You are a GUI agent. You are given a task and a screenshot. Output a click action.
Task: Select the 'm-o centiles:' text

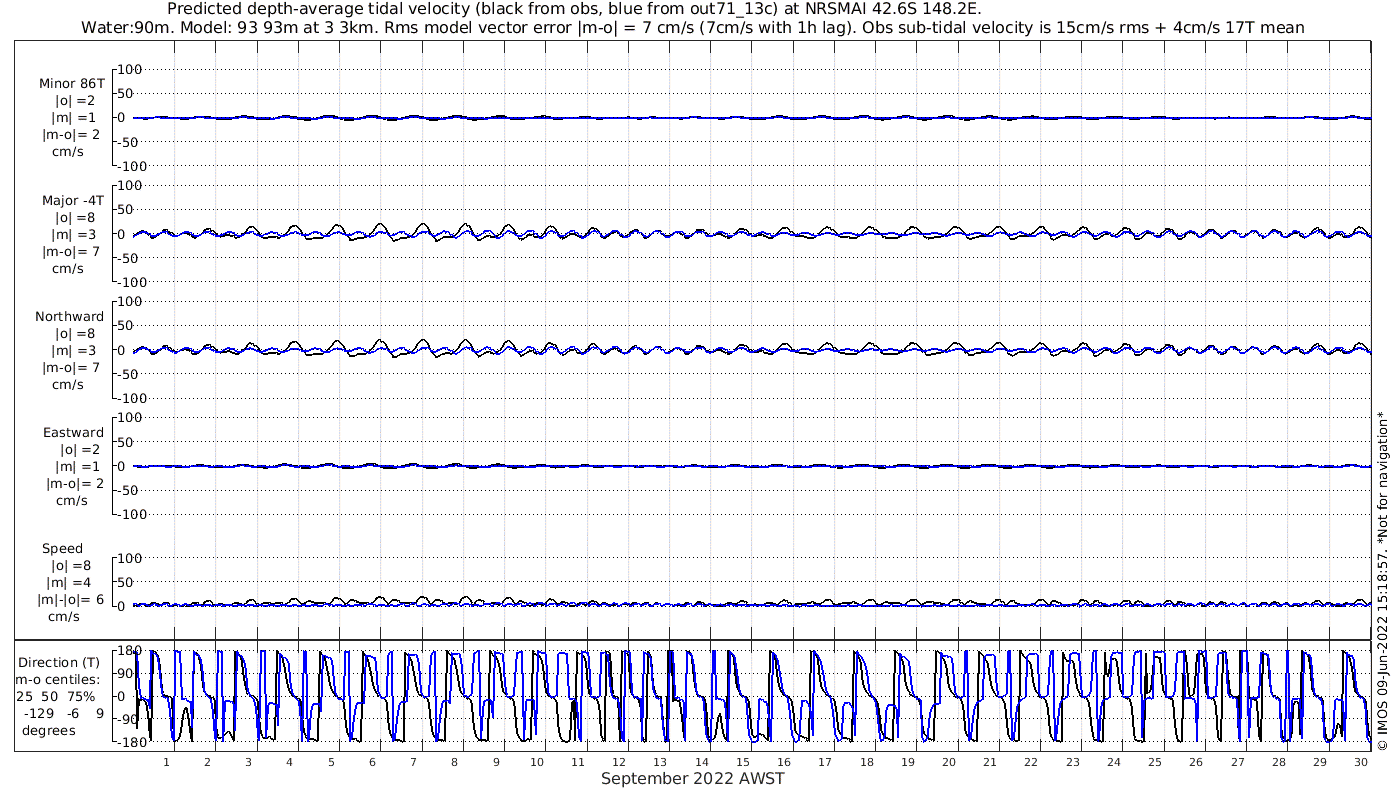click(58, 679)
